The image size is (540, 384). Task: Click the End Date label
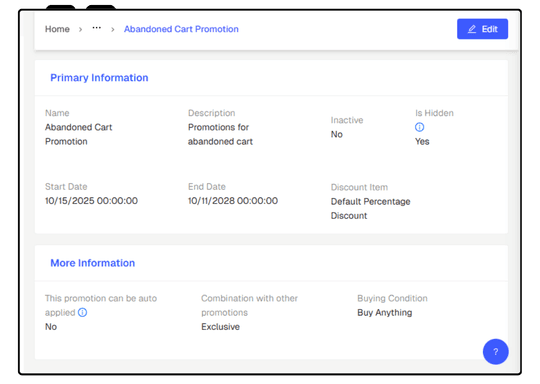click(207, 187)
